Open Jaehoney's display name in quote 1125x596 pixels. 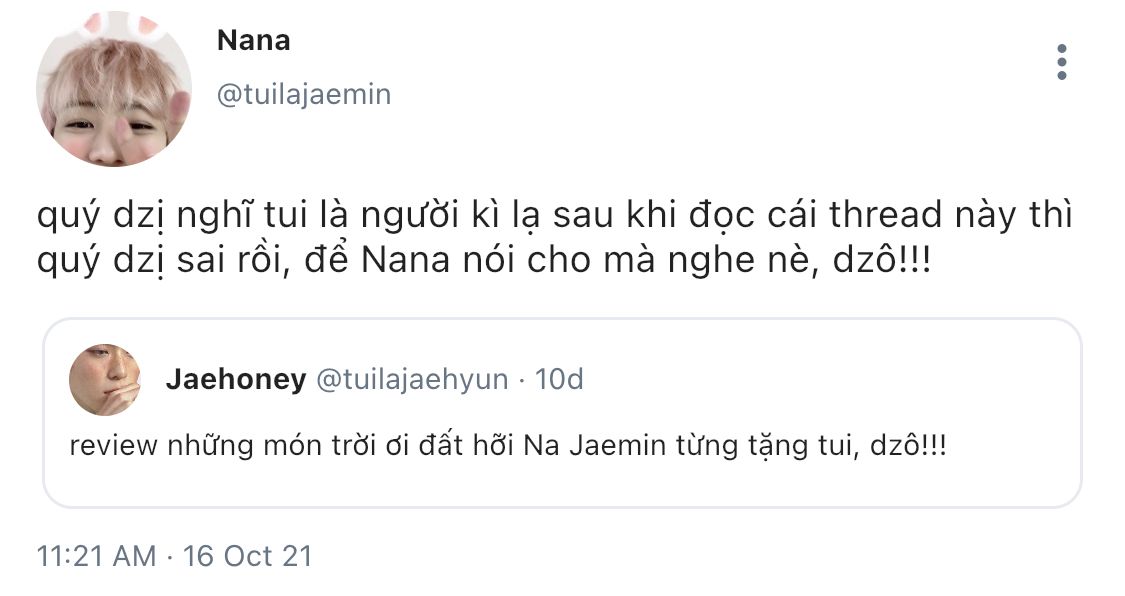pyautogui.click(x=236, y=380)
